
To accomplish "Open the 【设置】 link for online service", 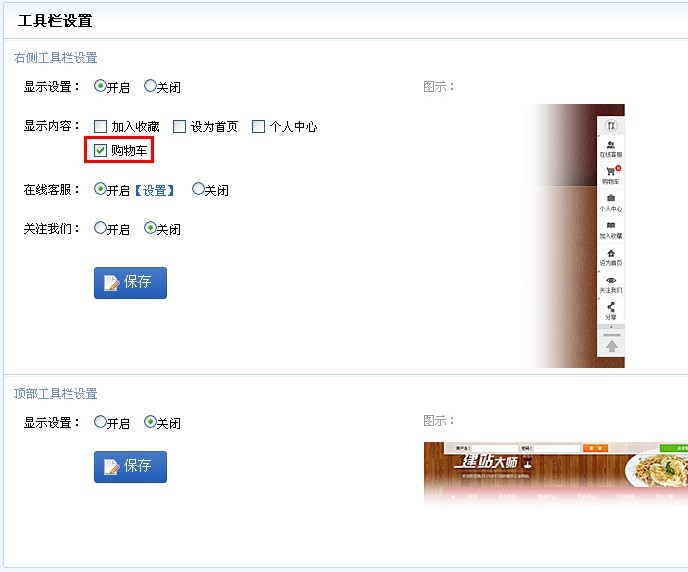I will pyautogui.click(x=154, y=190).
